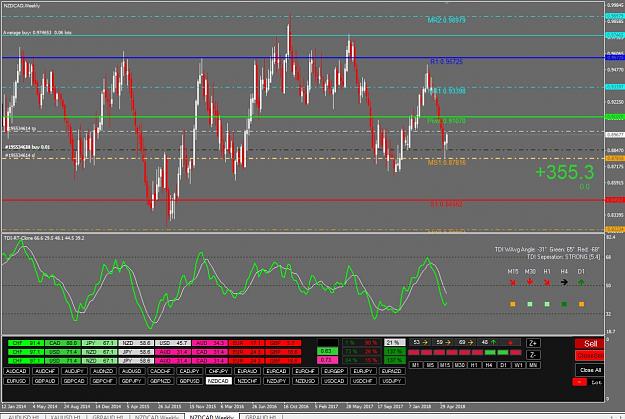
Task: Click the MR2 level label
Action: pos(446,20)
